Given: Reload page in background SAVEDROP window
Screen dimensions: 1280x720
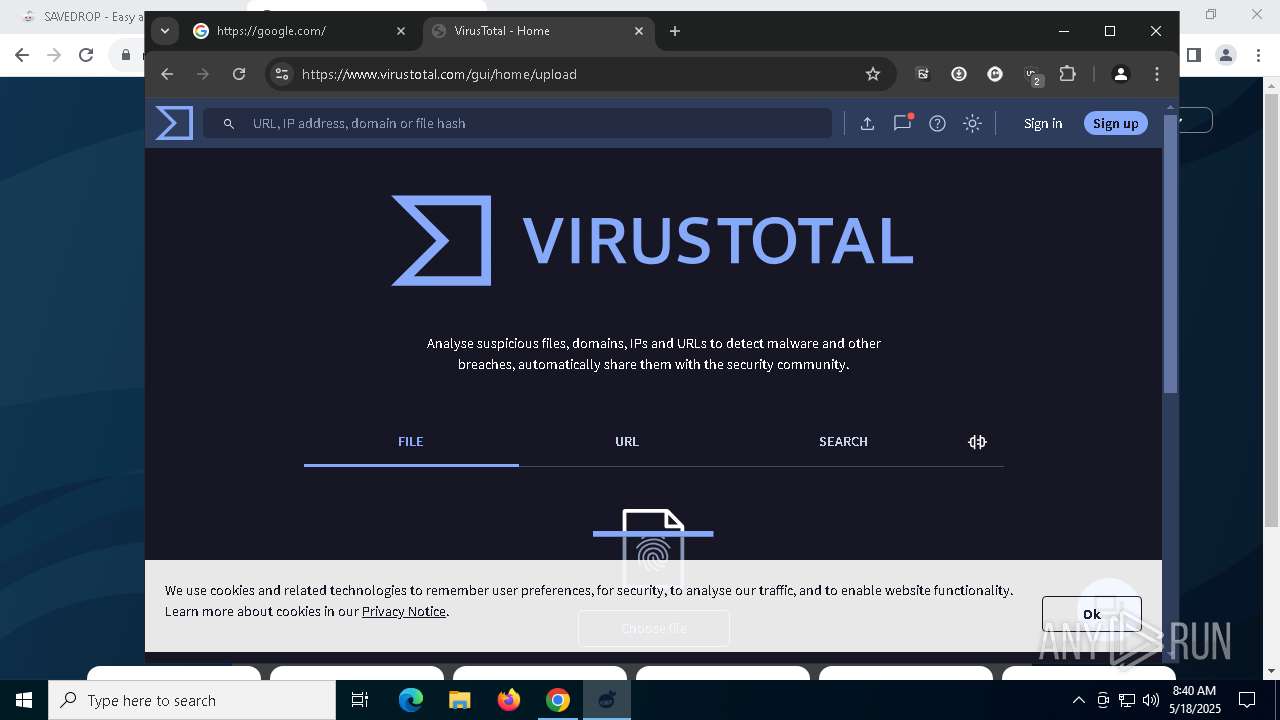Looking at the screenshot, I should [x=86, y=55].
